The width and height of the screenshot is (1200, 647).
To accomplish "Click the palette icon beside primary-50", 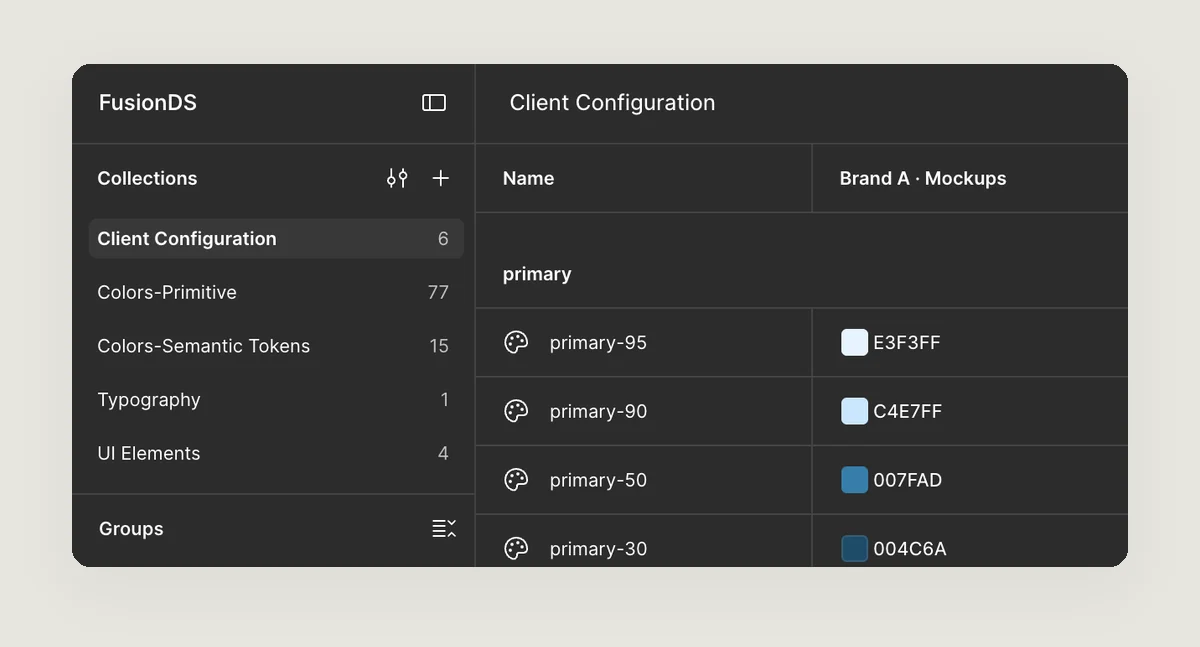I will (516, 480).
